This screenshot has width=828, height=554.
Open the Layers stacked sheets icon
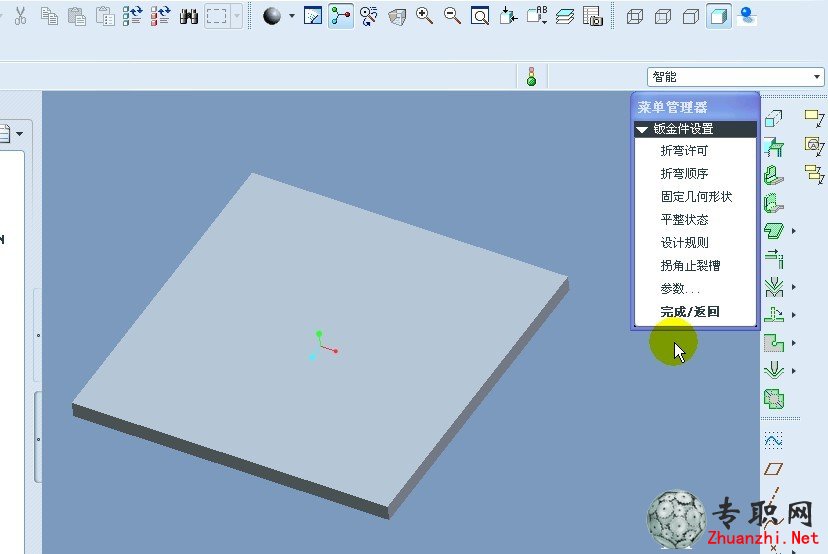pos(565,16)
